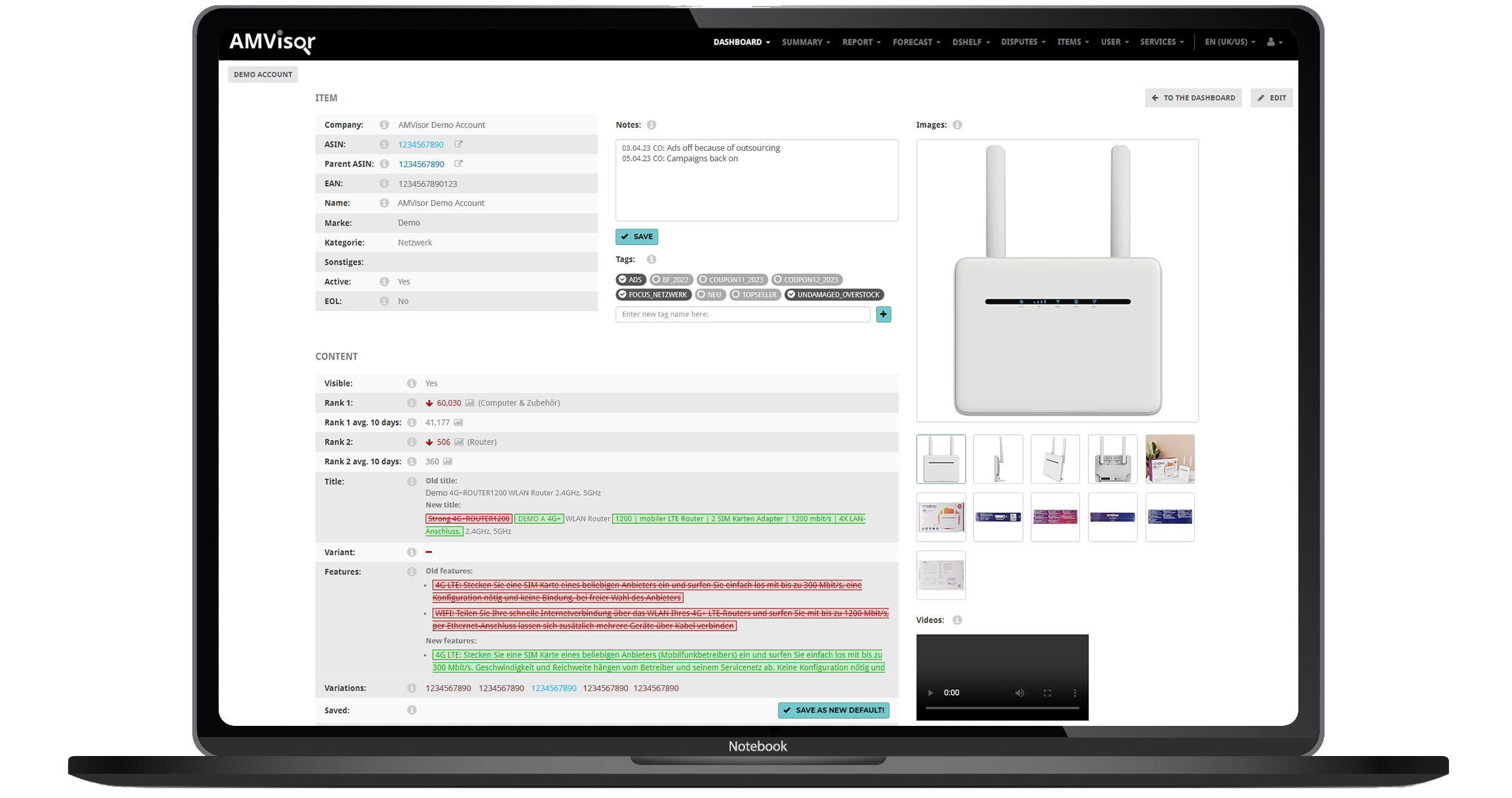This screenshot has width=1512, height=798.
Task: Toggle the UNDAMAGED_OVERSTOCK tag
Action: point(834,294)
